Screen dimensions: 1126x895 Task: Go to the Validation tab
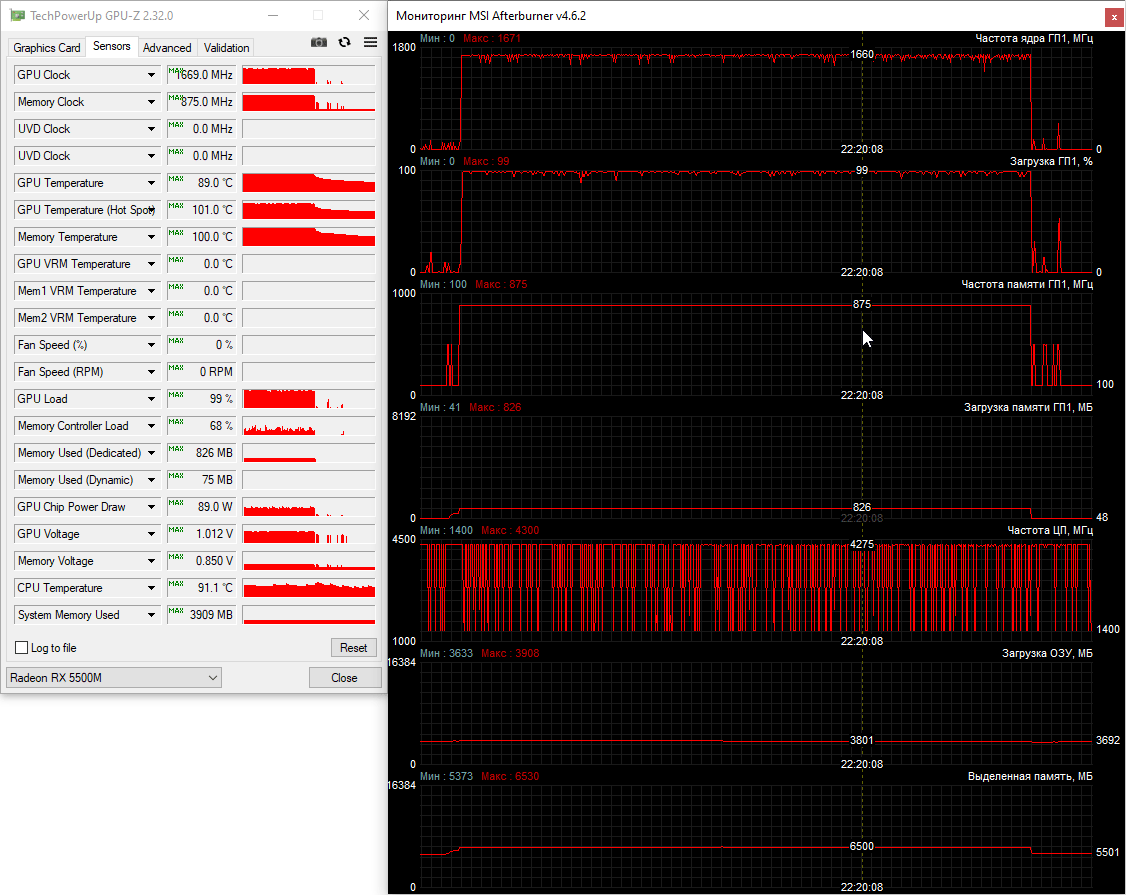226,47
